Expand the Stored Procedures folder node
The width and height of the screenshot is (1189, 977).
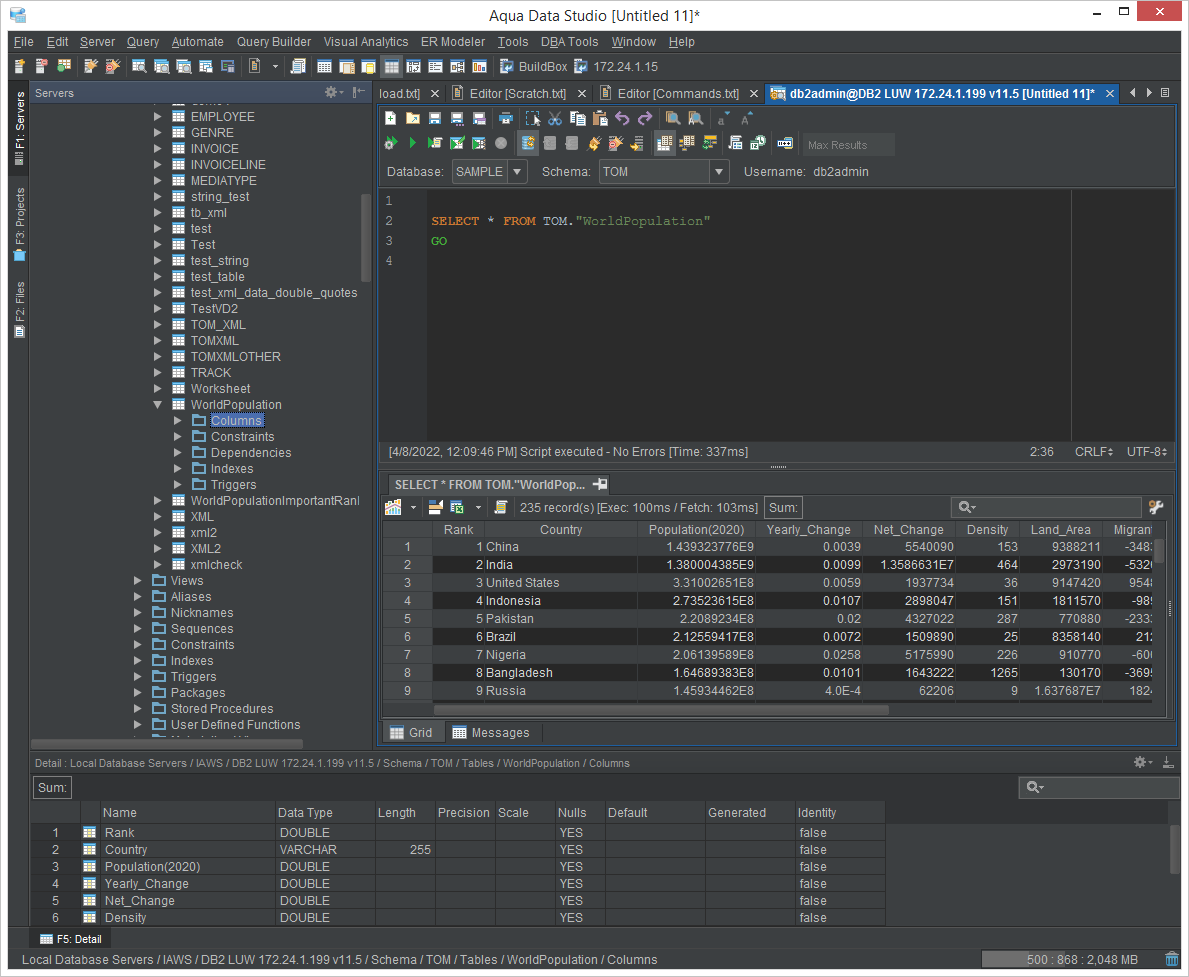[137, 708]
